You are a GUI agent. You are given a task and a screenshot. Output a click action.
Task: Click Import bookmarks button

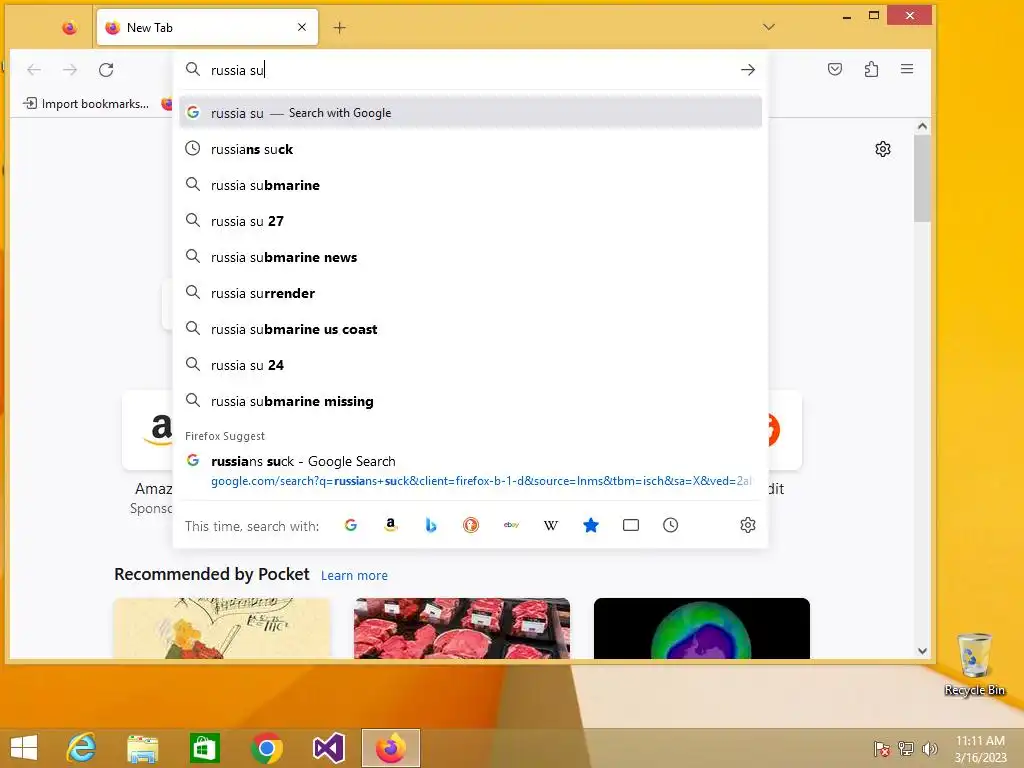[86, 104]
